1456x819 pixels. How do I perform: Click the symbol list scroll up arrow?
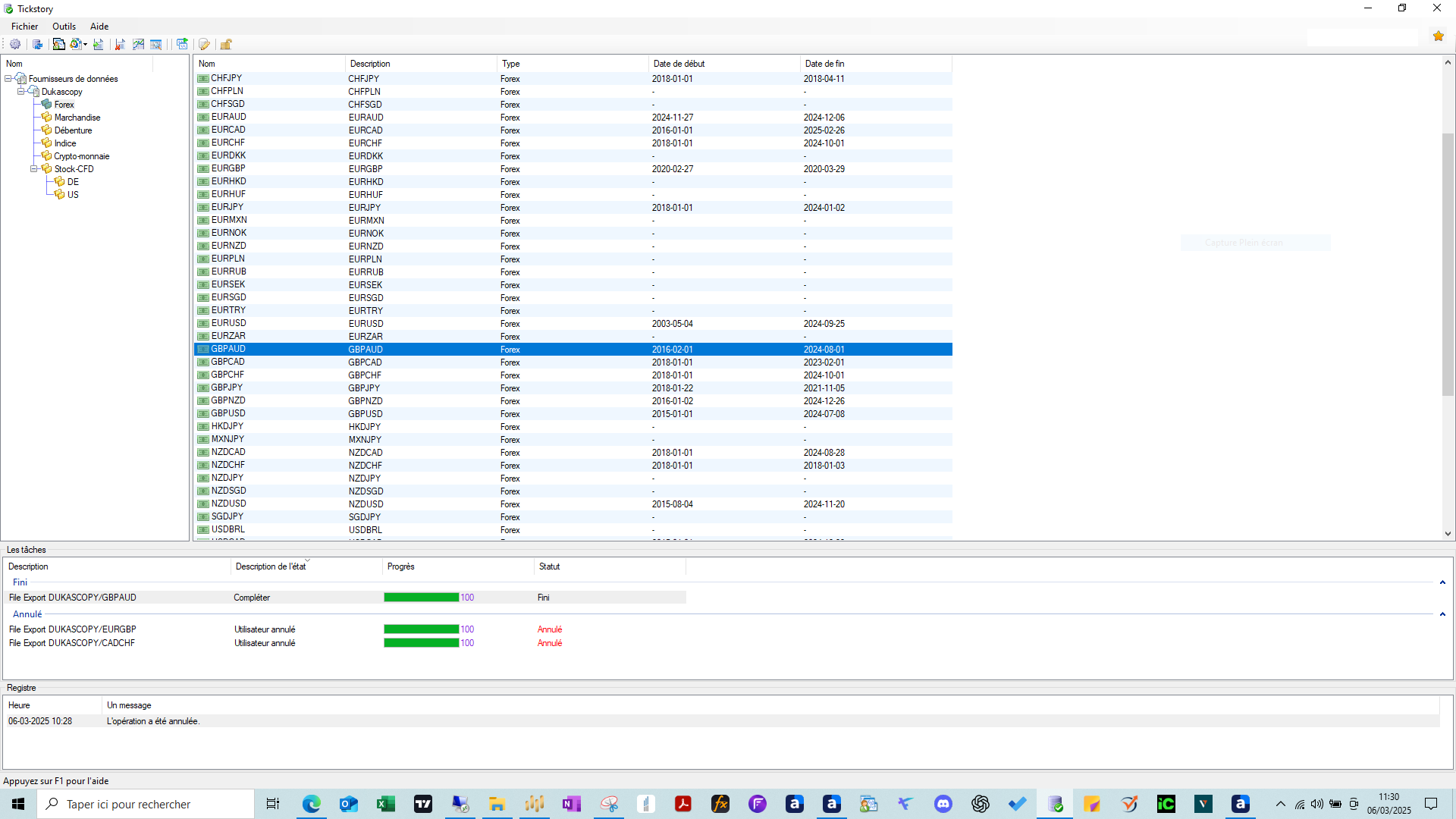click(1448, 63)
